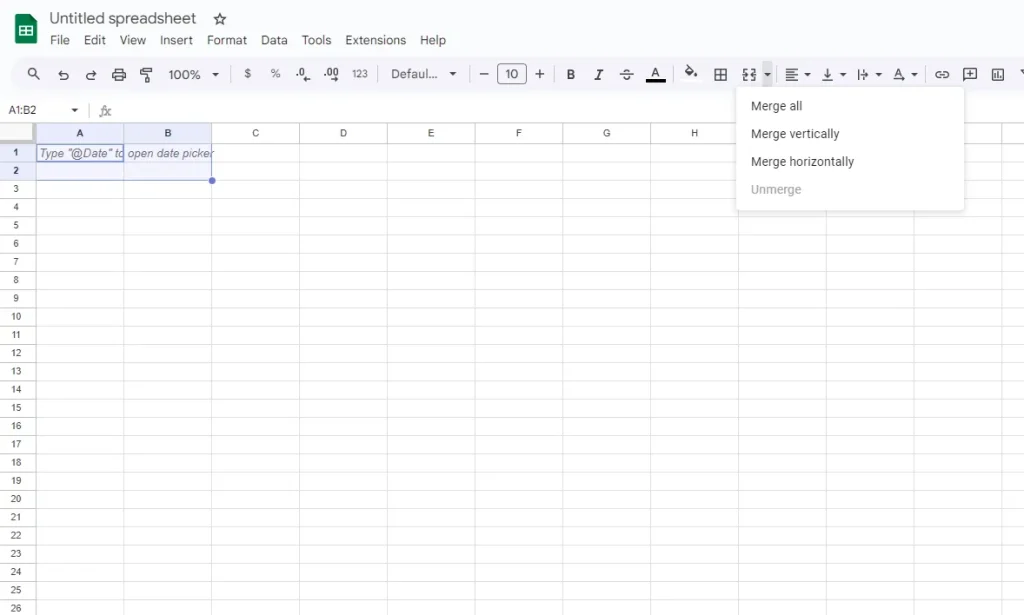Screen dimensions: 1024x615
Task: Insert a link
Action: coord(942,74)
